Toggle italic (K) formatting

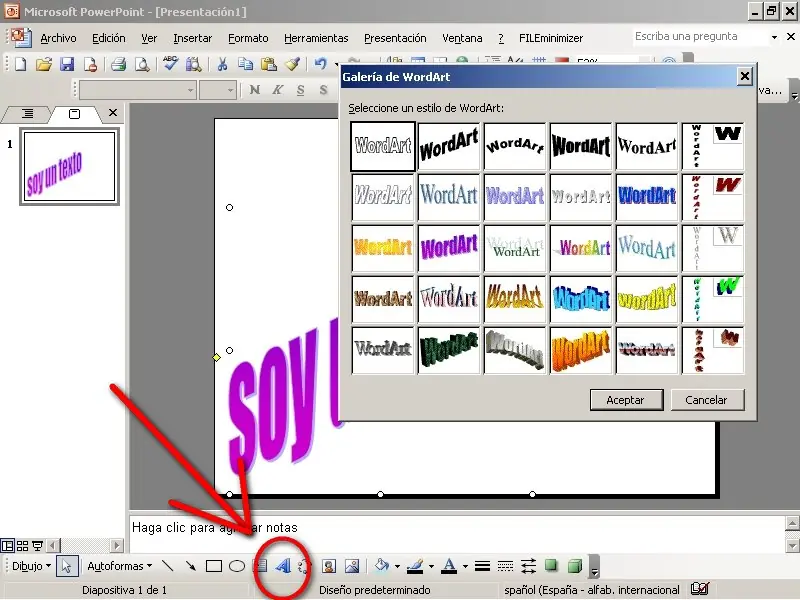pyautogui.click(x=277, y=90)
